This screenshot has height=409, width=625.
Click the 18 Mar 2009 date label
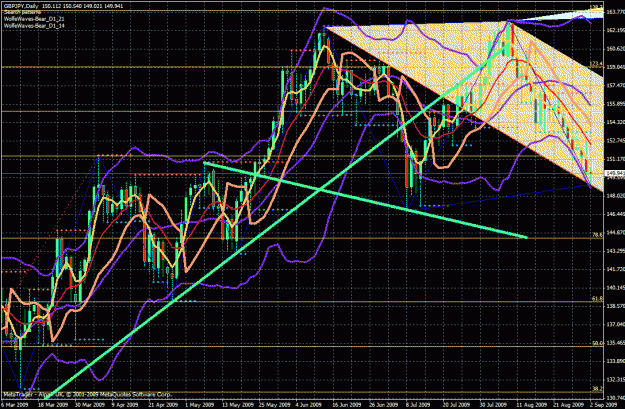(x=54, y=405)
